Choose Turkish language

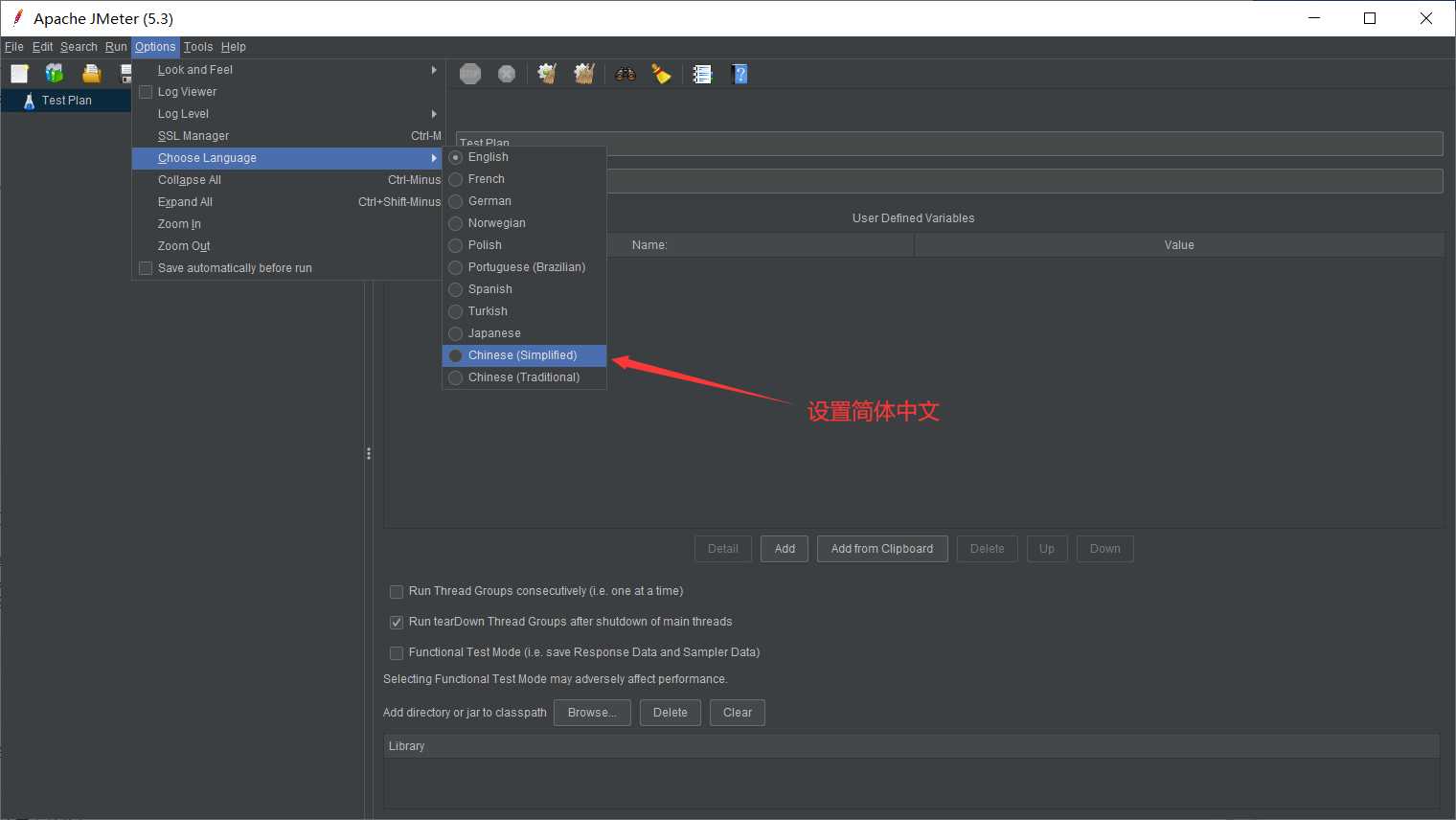click(x=524, y=311)
